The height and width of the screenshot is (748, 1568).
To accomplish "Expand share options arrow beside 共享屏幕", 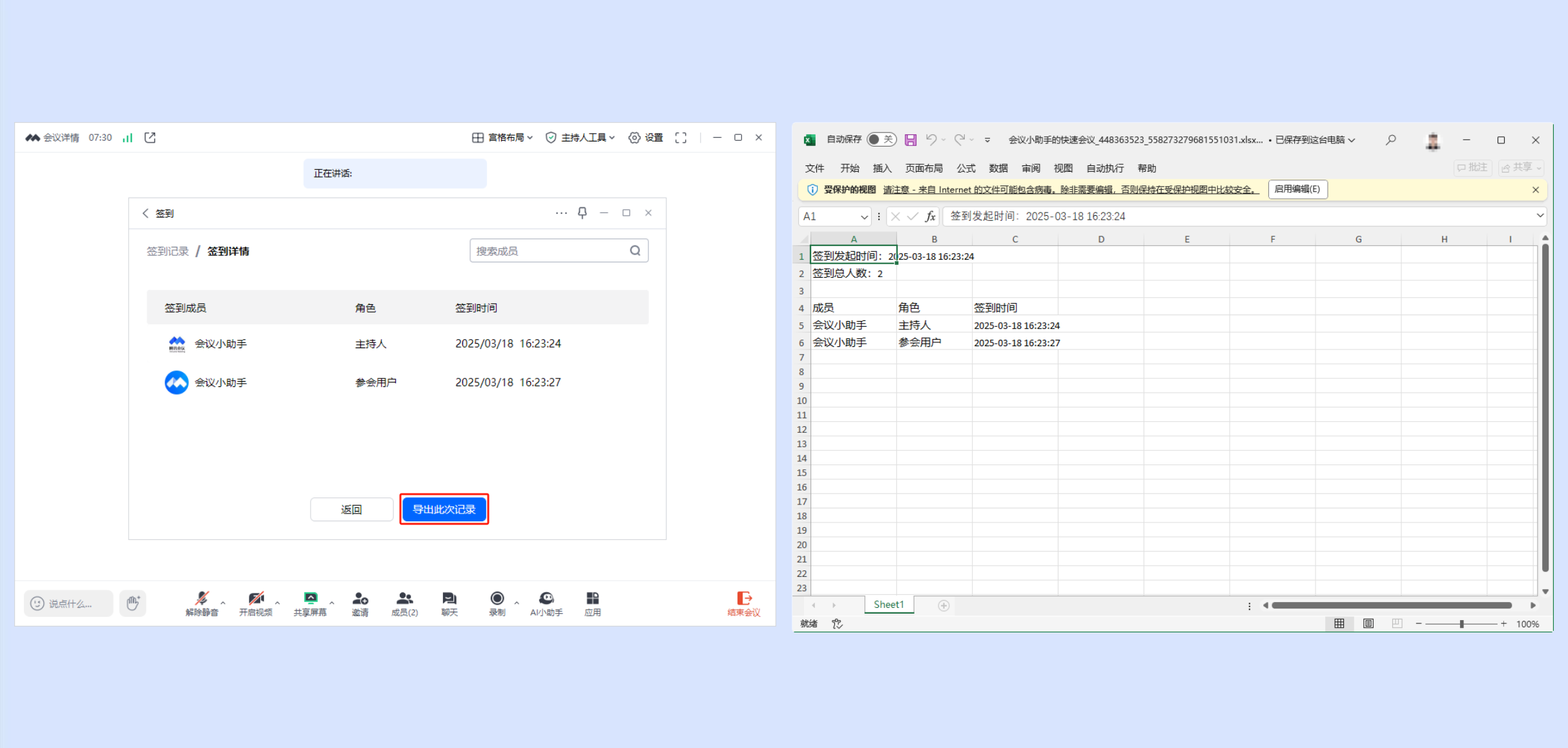I will point(332,603).
